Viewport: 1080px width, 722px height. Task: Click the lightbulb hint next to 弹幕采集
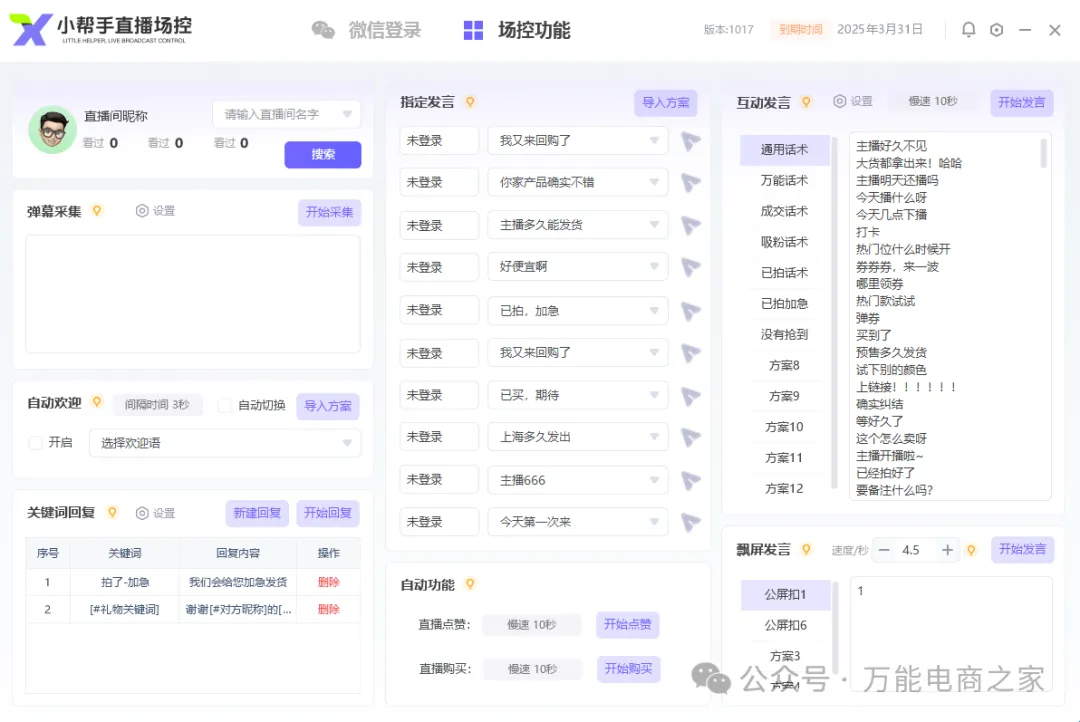(97, 211)
